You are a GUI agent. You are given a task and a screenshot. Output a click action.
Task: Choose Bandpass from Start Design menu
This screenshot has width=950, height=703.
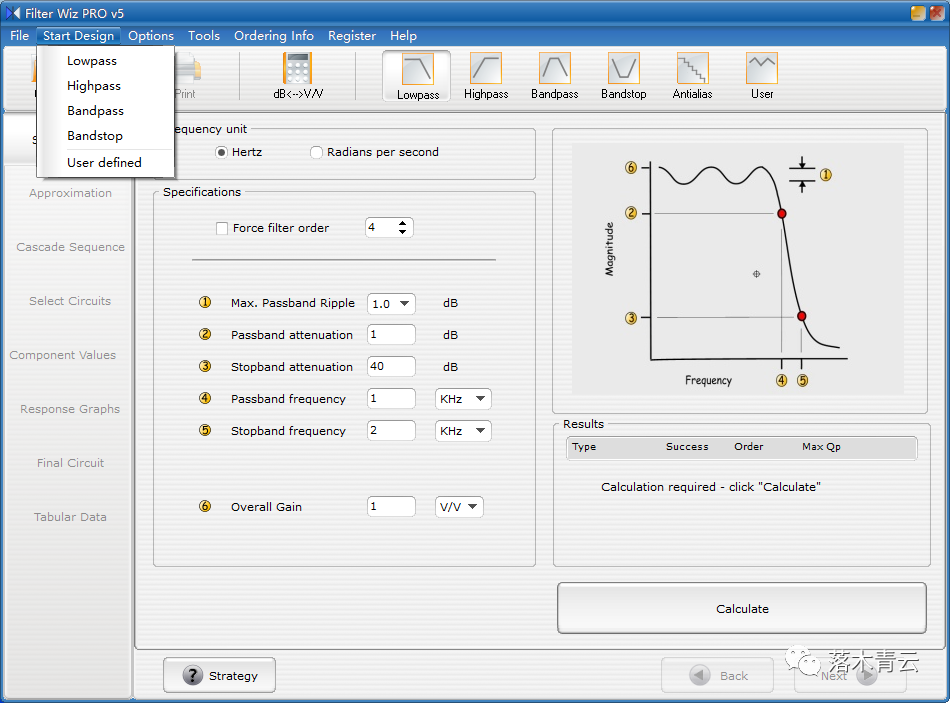click(x=96, y=111)
